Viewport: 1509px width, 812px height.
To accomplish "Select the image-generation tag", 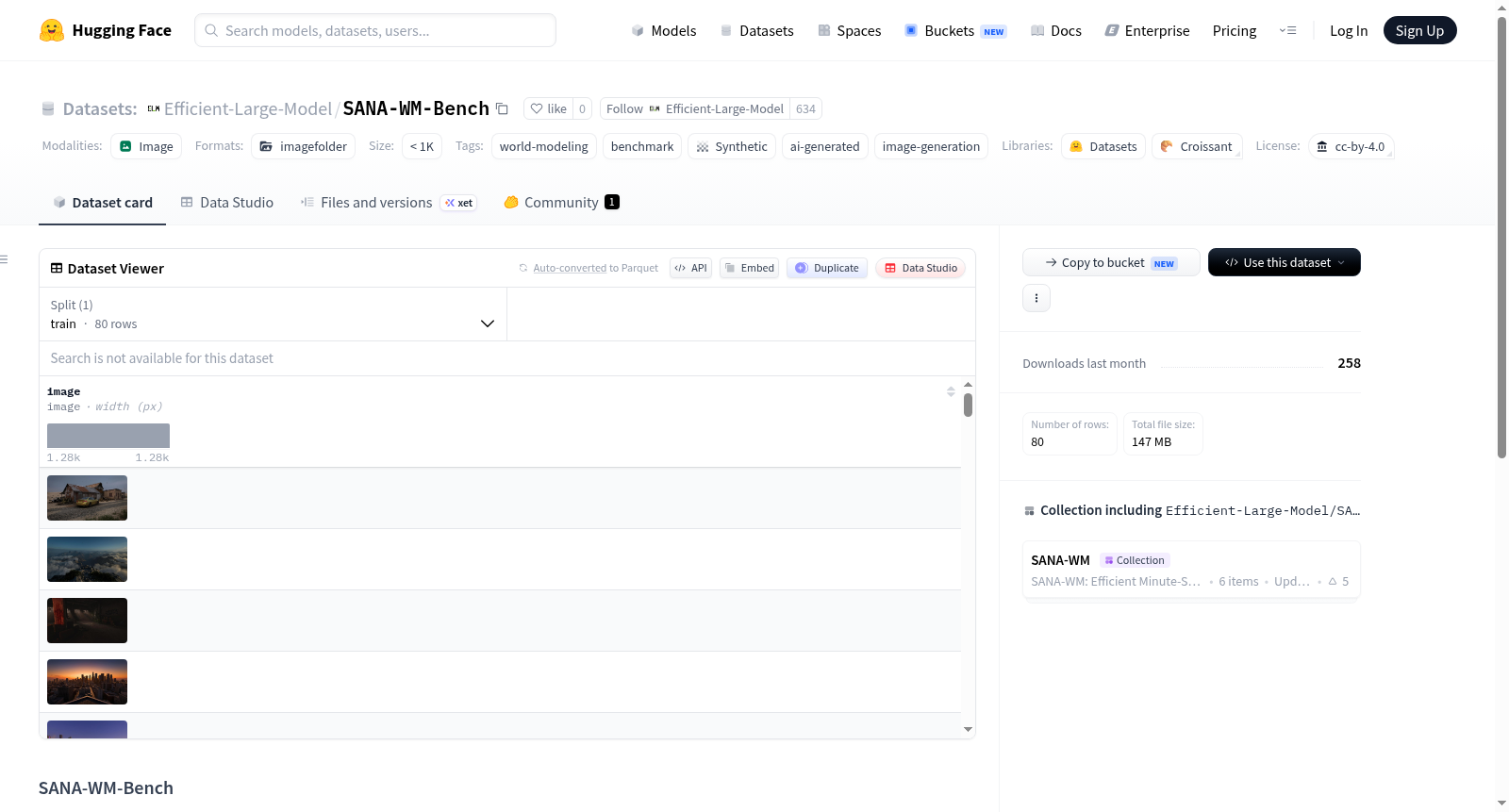I will (x=931, y=146).
